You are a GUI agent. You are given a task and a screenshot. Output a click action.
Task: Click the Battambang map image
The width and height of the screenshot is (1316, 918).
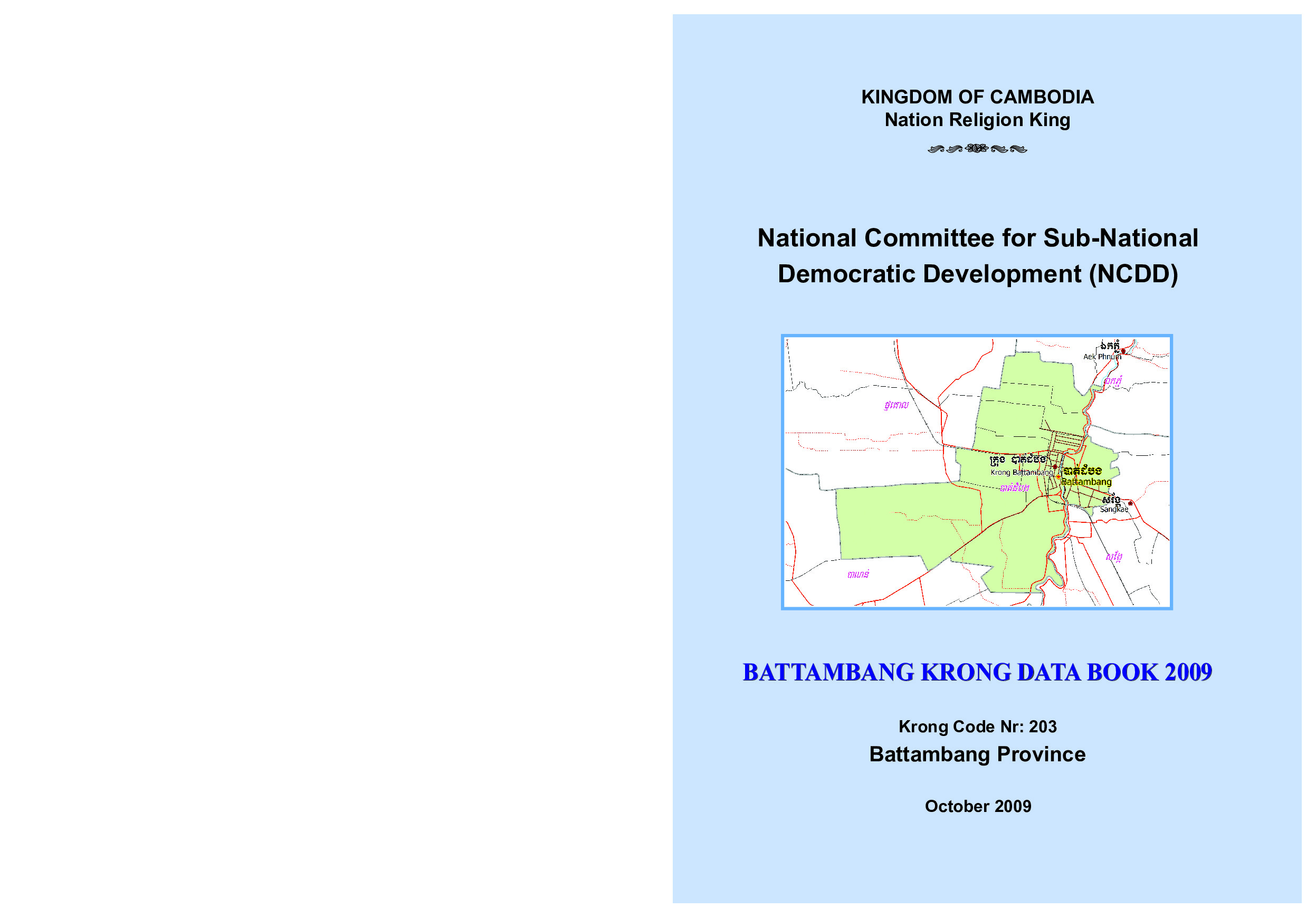(x=977, y=472)
